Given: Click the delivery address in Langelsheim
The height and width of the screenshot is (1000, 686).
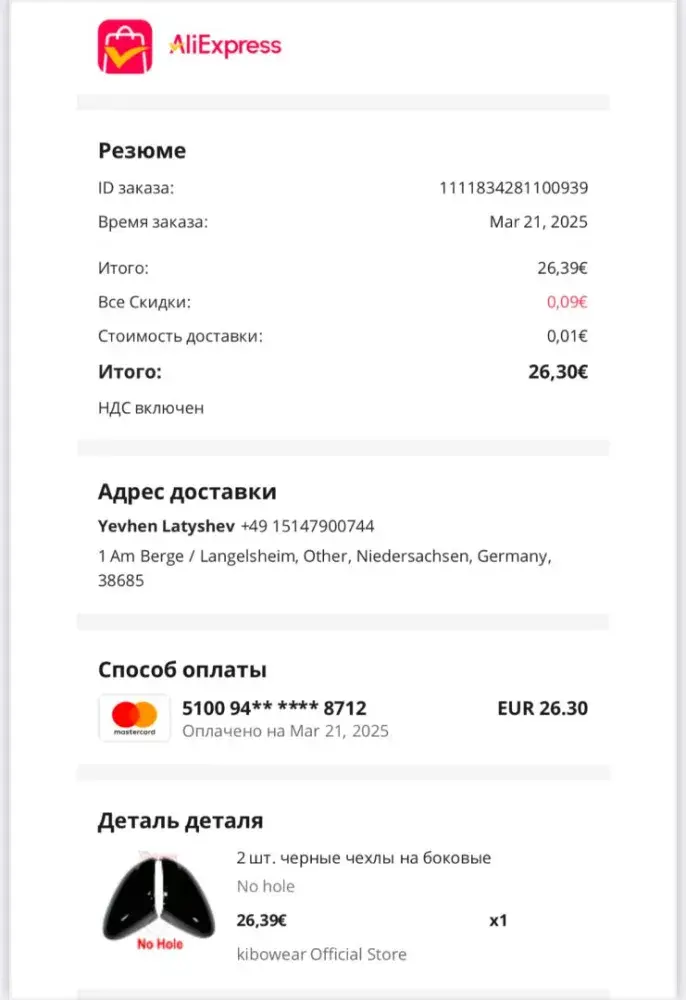Looking at the screenshot, I should tap(324, 567).
